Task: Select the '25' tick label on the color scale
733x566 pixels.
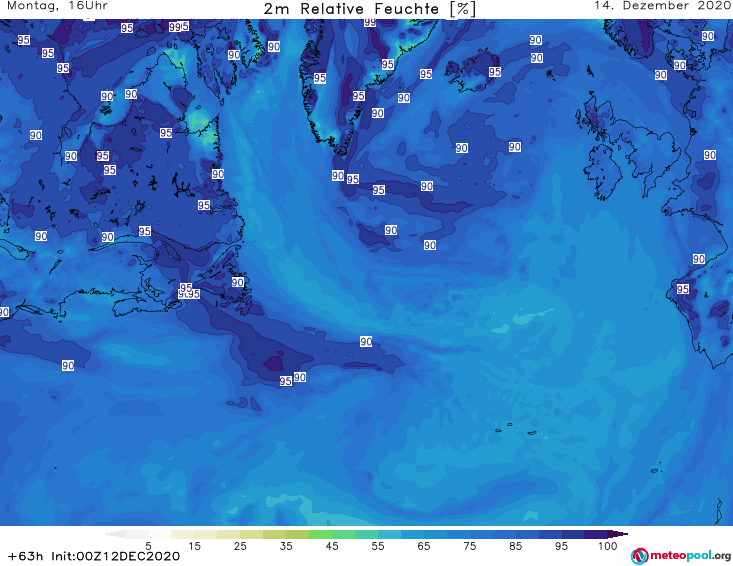Action: [240, 546]
